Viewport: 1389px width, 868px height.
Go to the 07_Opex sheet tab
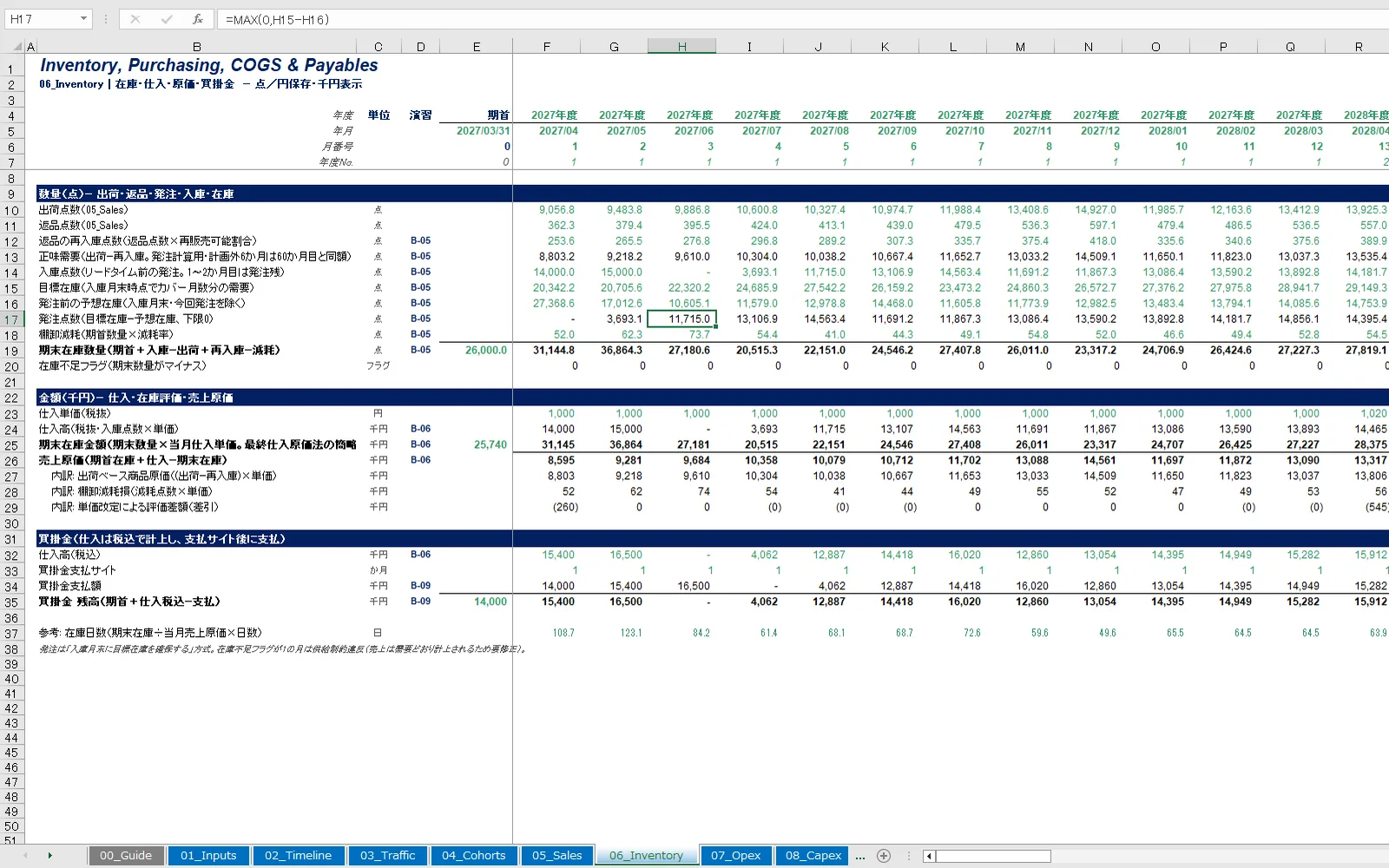point(736,856)
